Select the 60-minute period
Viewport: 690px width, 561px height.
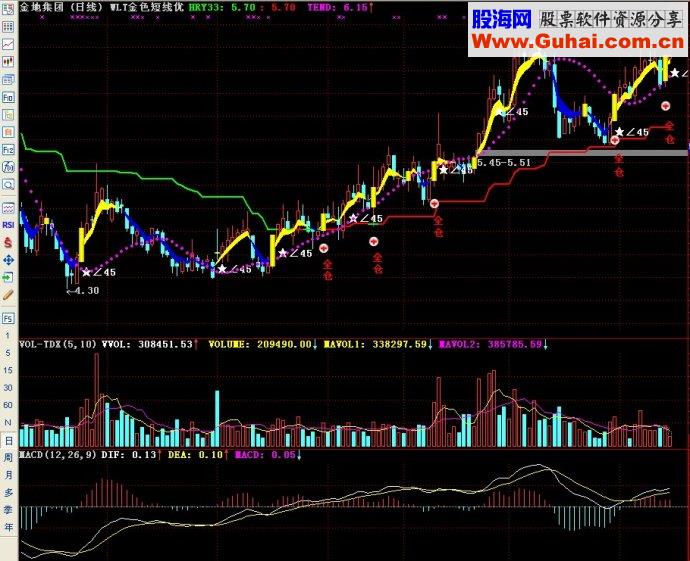click(x=8, y=405)
